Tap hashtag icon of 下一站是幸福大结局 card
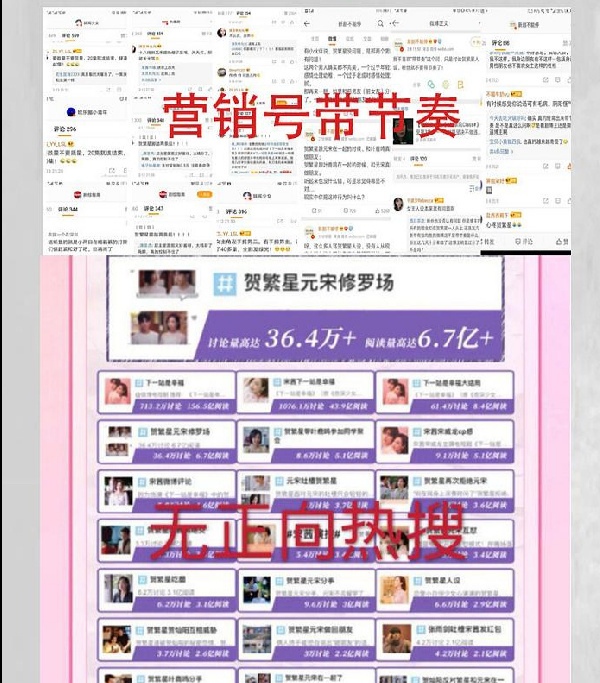Viewport: 600px width, 683px height. coord(417,383)
